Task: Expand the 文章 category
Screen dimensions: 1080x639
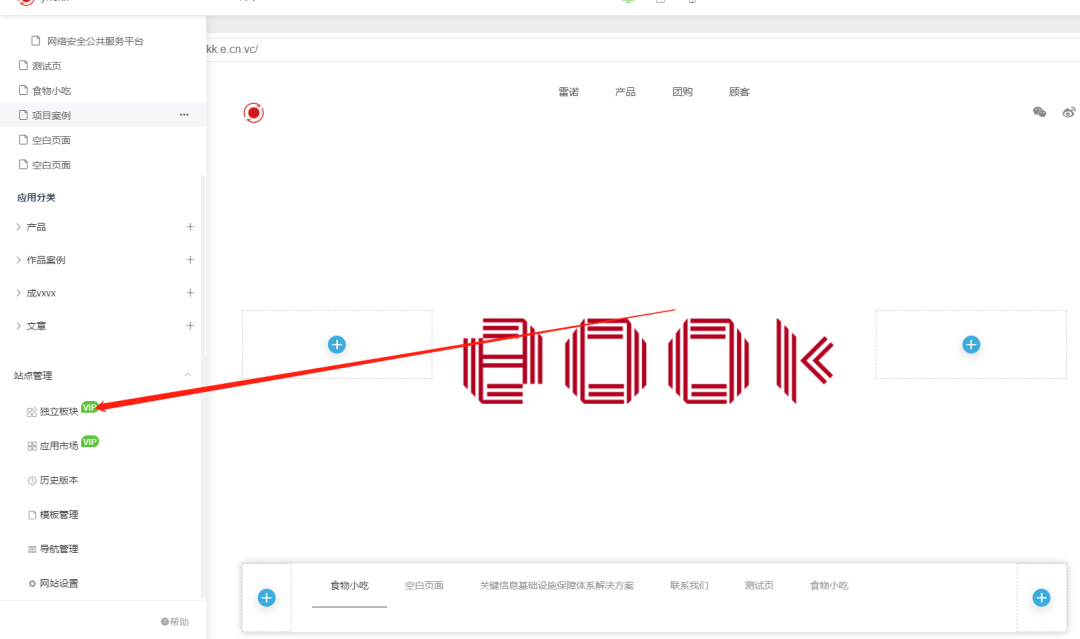Action: (18, 326)
